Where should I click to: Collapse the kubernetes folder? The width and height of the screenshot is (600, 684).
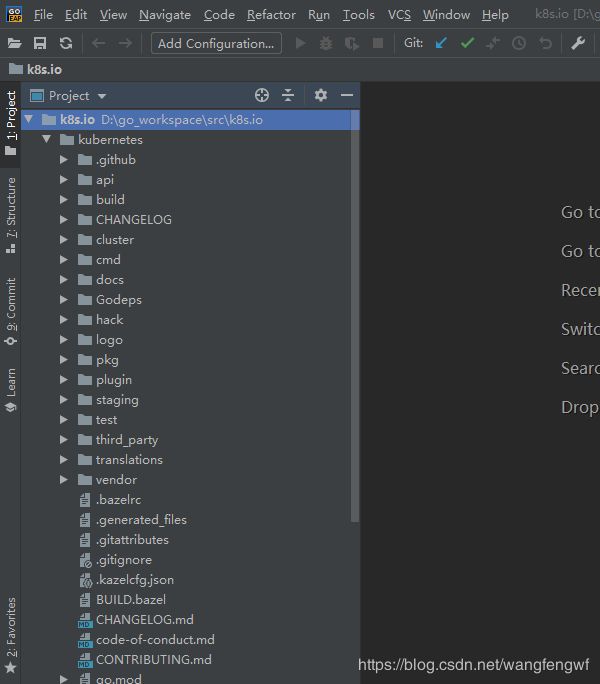coord(46,139)
